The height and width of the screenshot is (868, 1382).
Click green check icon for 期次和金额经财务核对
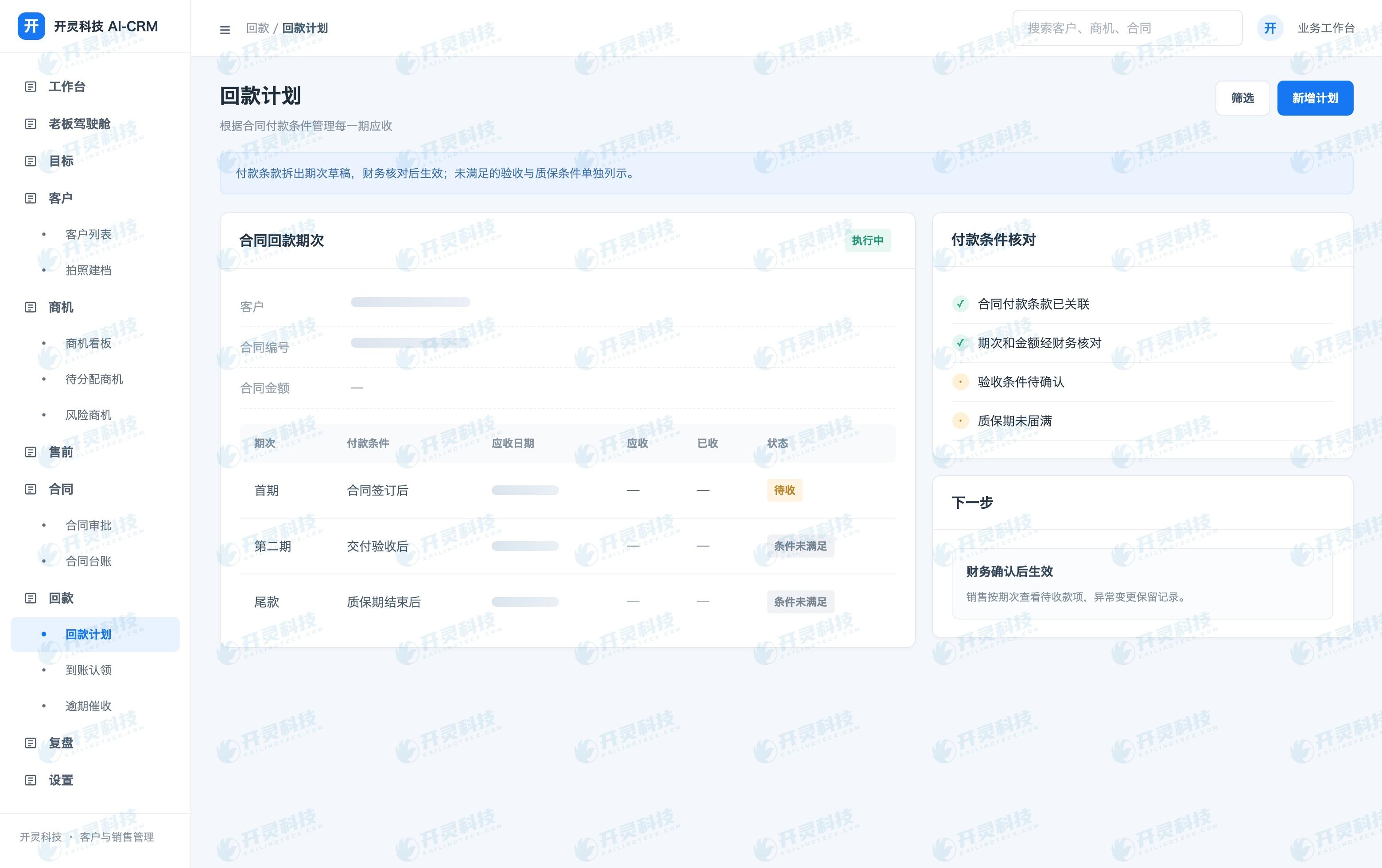(x=960, y=343)
